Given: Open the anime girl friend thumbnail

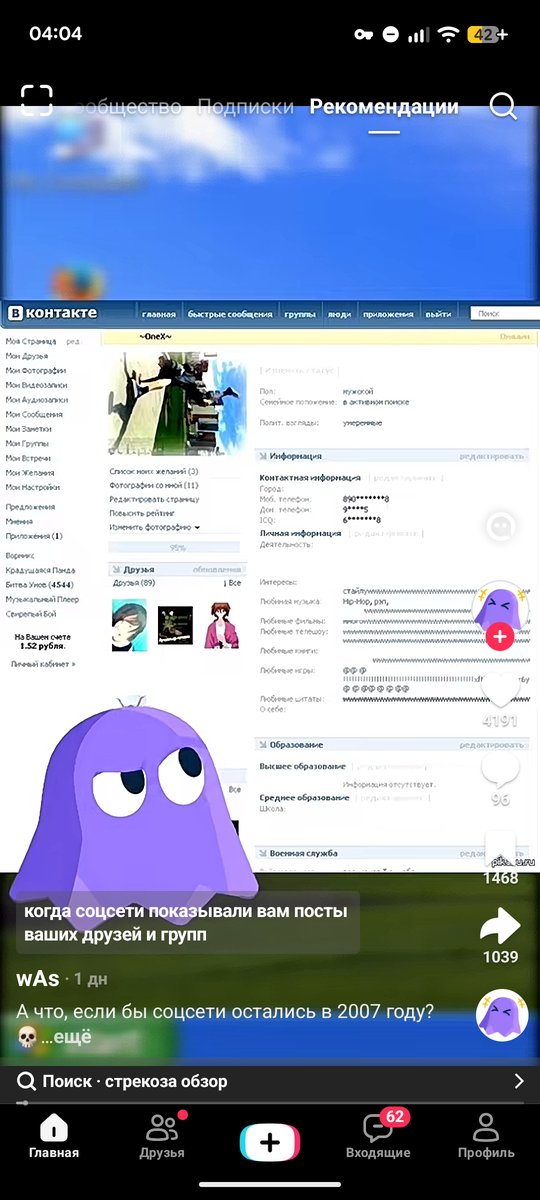Looking at the screenshot, I should [x=220, y=626].
